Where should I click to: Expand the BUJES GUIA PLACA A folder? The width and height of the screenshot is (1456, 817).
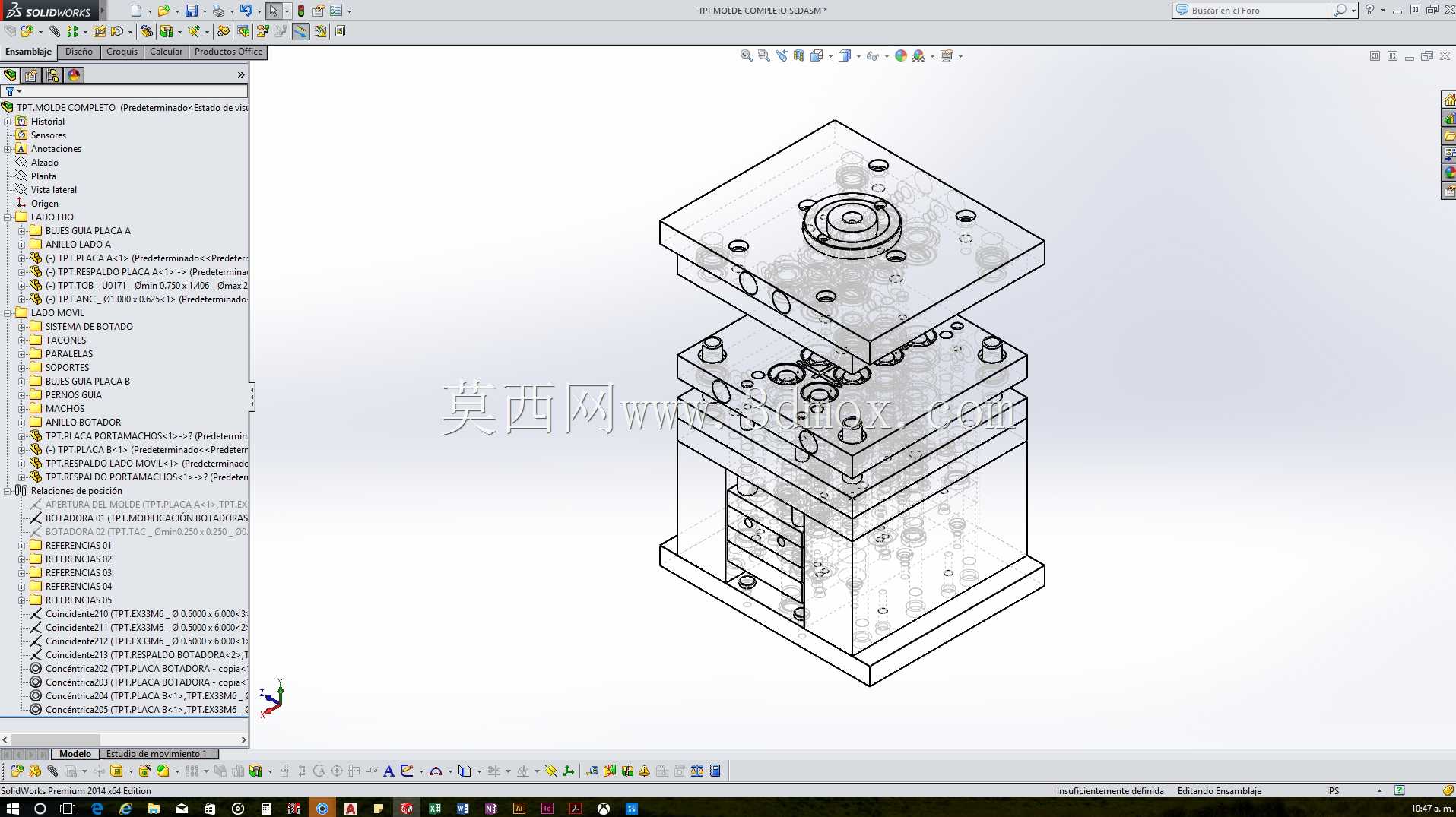21,231
